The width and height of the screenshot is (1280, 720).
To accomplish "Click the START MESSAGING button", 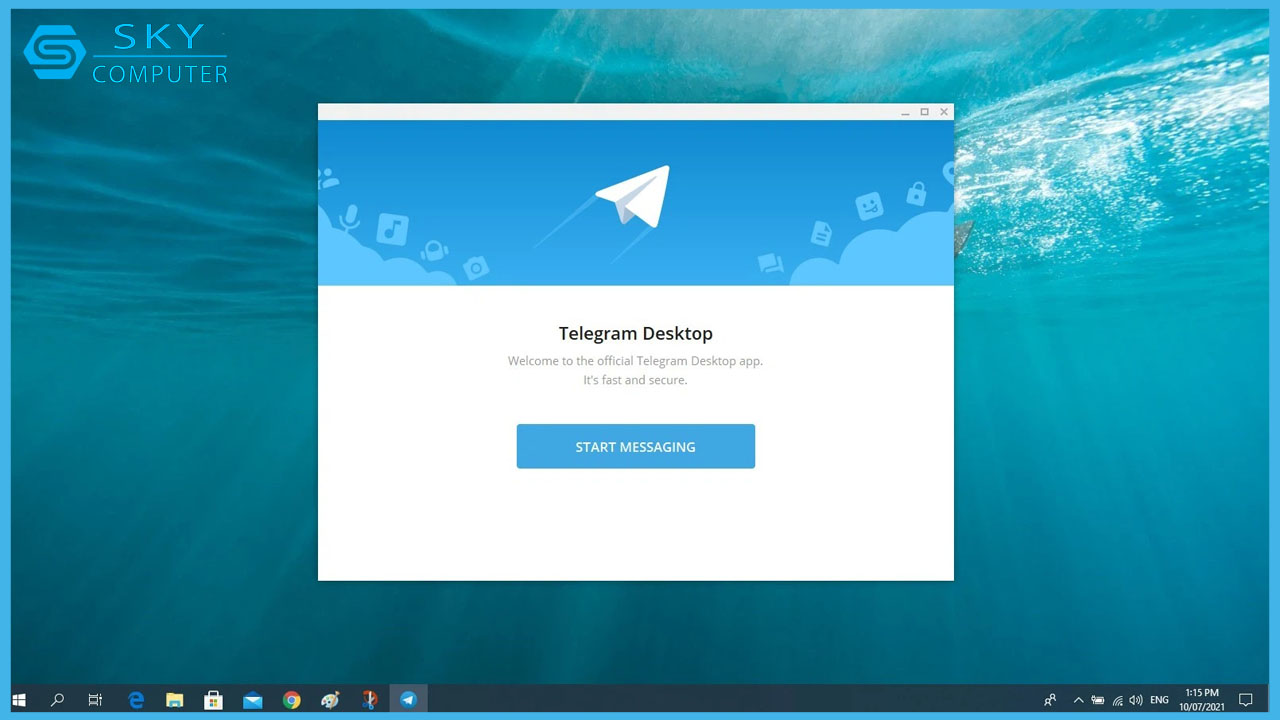I will pos(635,446).
